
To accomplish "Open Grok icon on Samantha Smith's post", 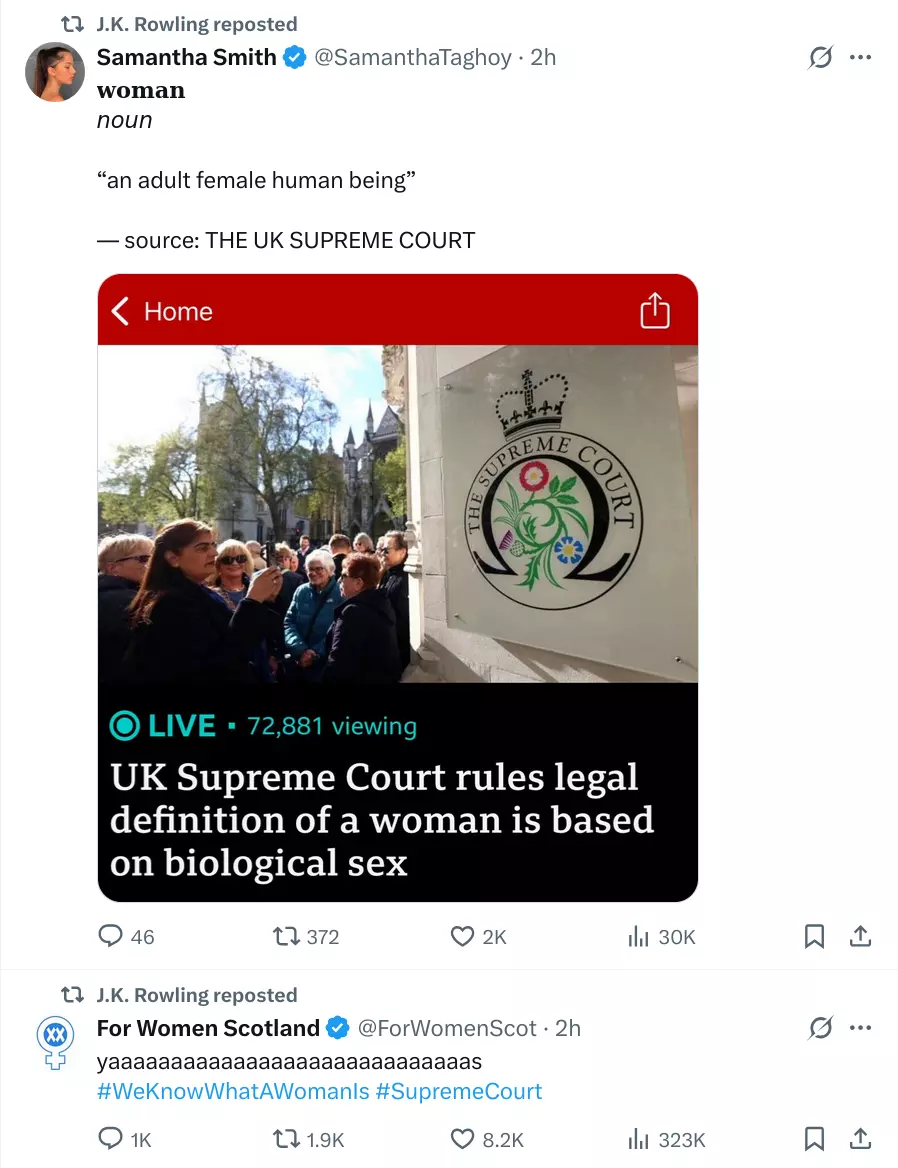I will (820, 57).
